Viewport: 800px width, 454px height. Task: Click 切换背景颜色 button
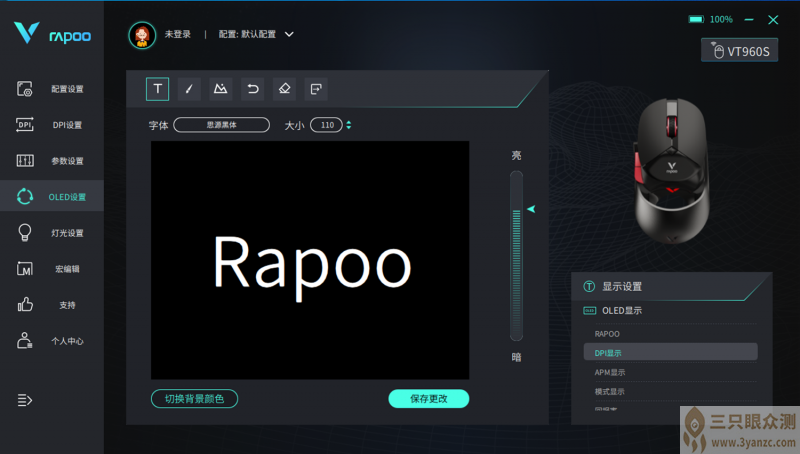coord(194,399)
